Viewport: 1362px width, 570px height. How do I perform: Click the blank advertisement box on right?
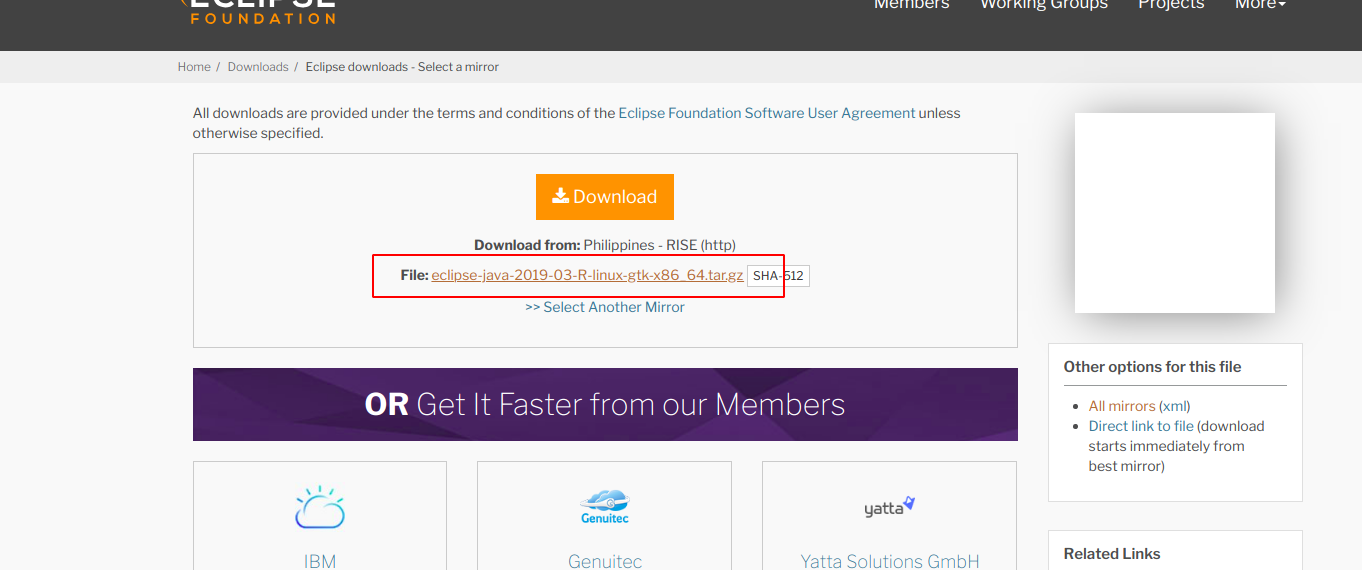tap(1175, 213)
